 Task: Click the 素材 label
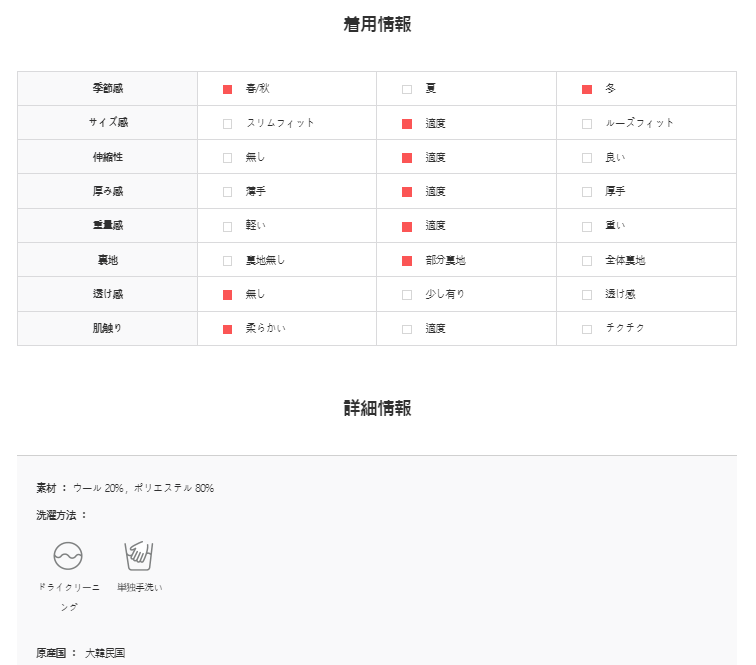pyautogui.click(x=46, y=488)
